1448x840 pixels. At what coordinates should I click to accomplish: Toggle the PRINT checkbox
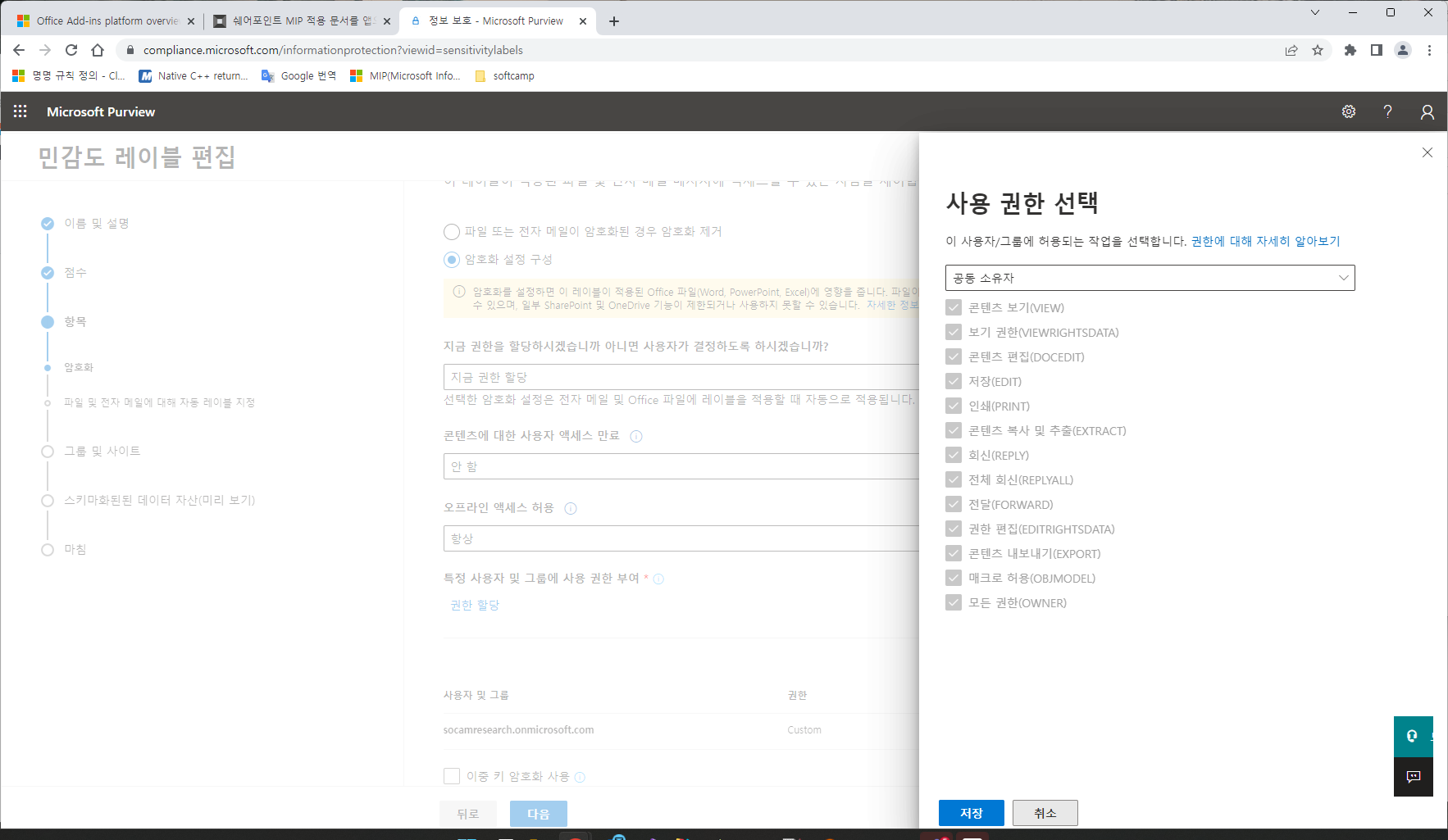pos(954,406)
